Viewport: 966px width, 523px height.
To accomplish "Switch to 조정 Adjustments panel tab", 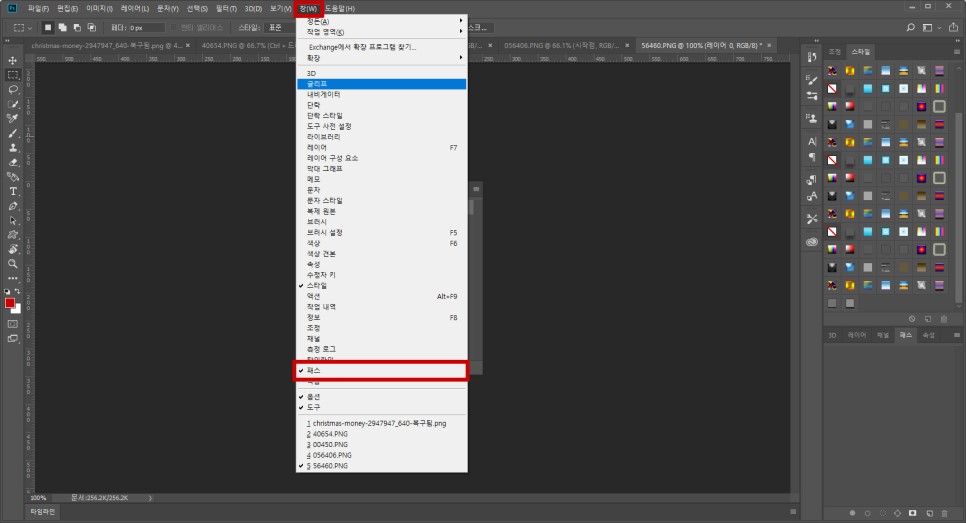I will pos(834,52).
